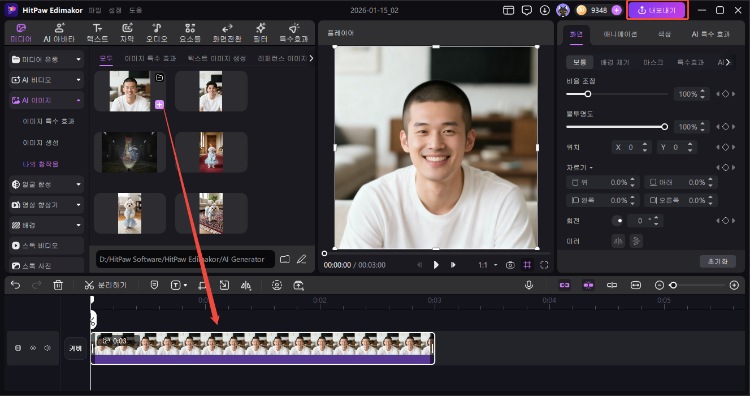This screenshot has height=396, width=750.
Task: Click the resize arrow-in-box timeline icon
Action: pyautogui.click(x=224, y=286)
